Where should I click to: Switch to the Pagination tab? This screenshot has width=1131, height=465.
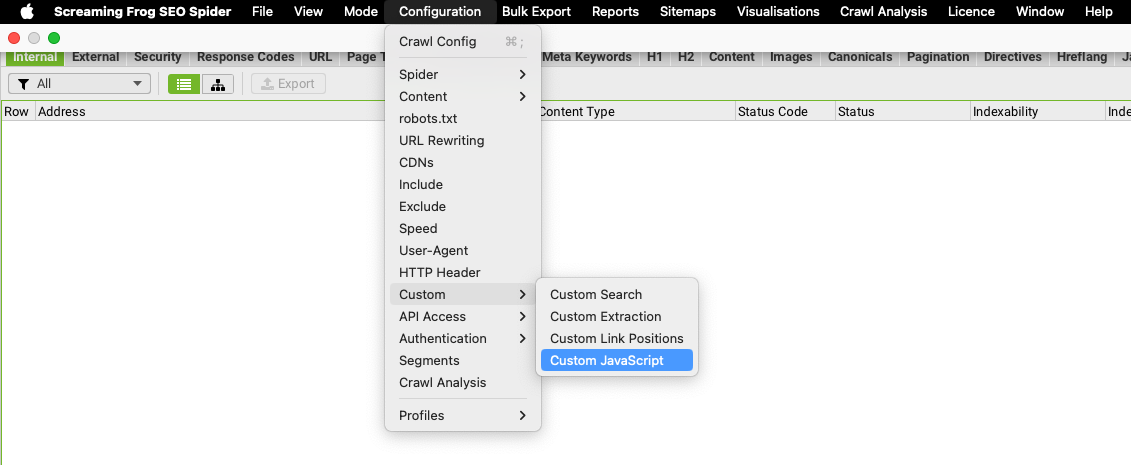coord(938,57)
